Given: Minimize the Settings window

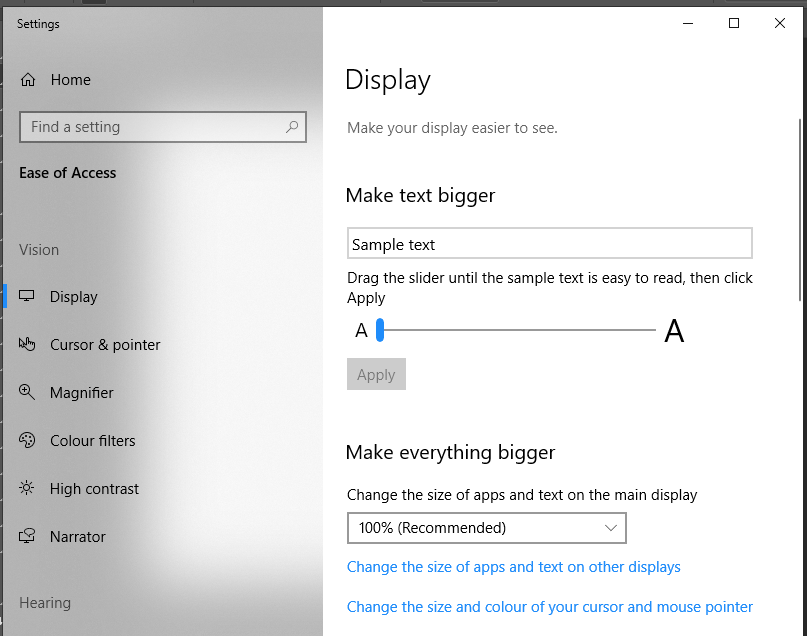Looking at the screenshot, I should tap(688, 23).
